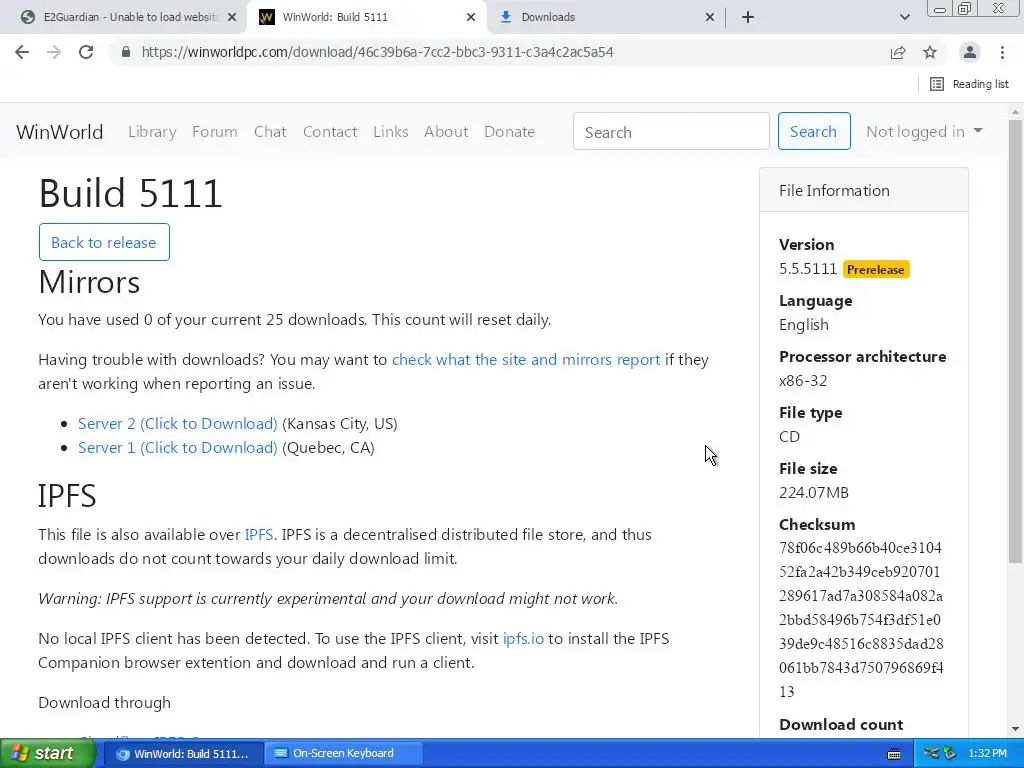Click the vertical scrollbar thumb
The height and width of the screenshot is (768, 1024).
(x=1016, y=341)
